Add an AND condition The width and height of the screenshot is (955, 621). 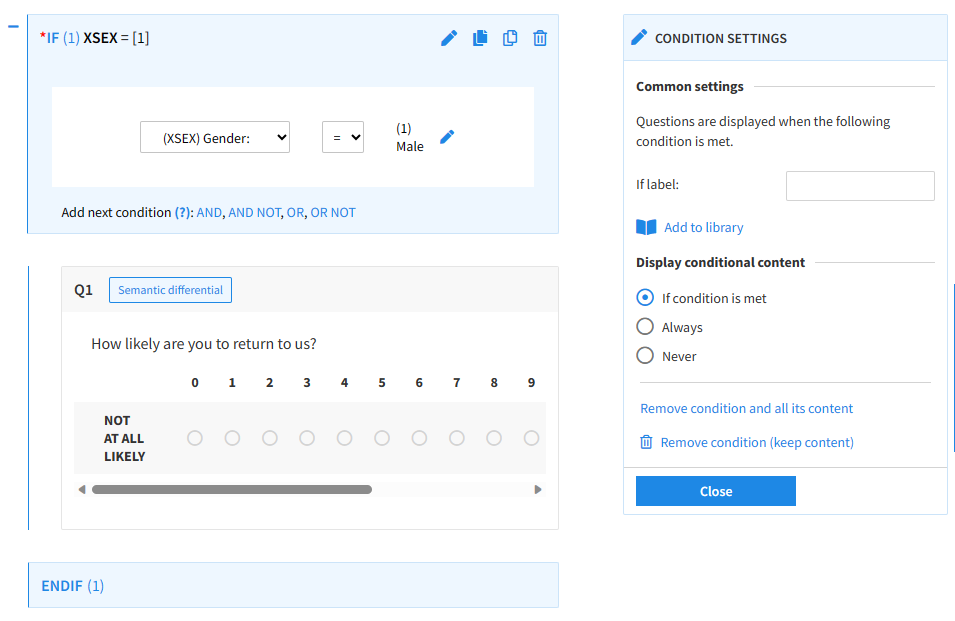(209, 212)
